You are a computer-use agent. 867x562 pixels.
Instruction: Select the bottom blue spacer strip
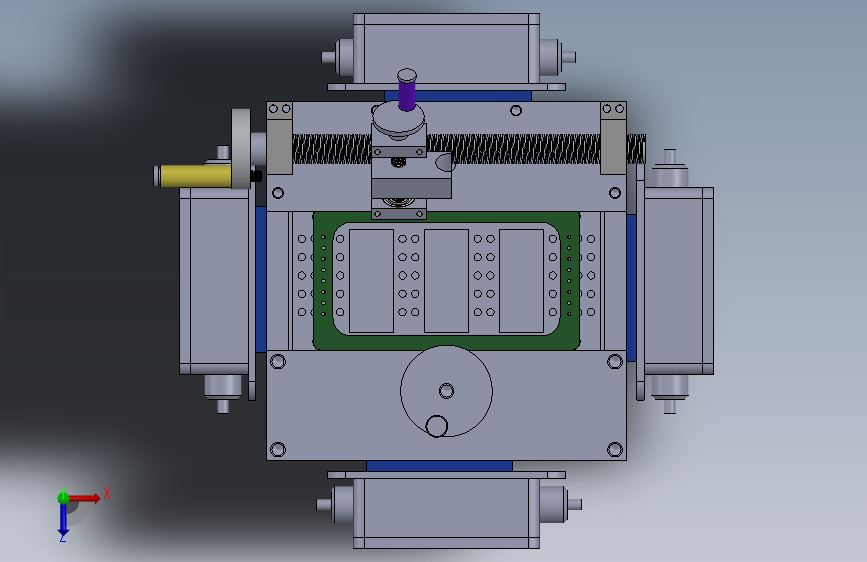[439, 466]
